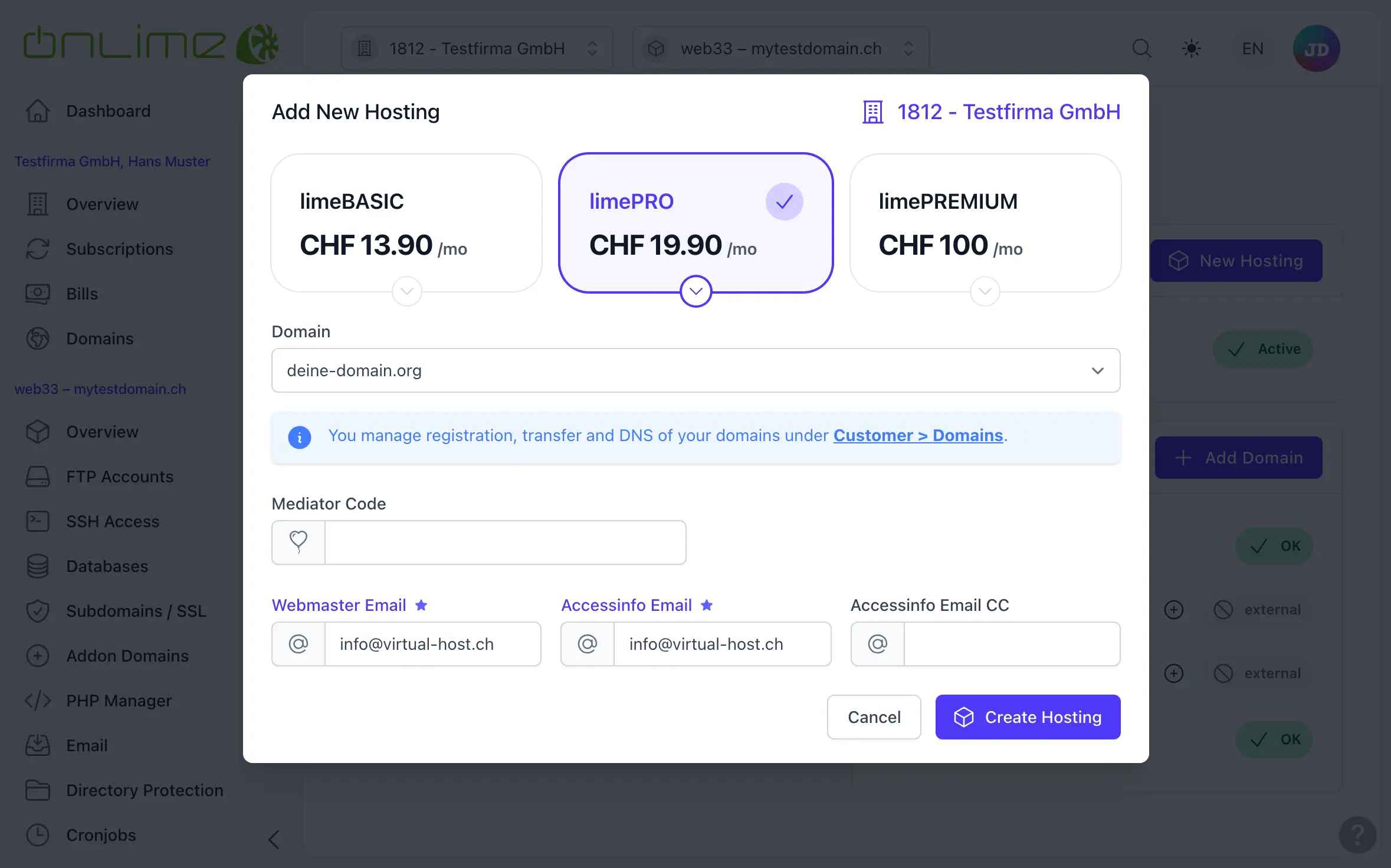
Task: Open the customer selector 1812 - Testfirma GmbH
Action: 477,48
